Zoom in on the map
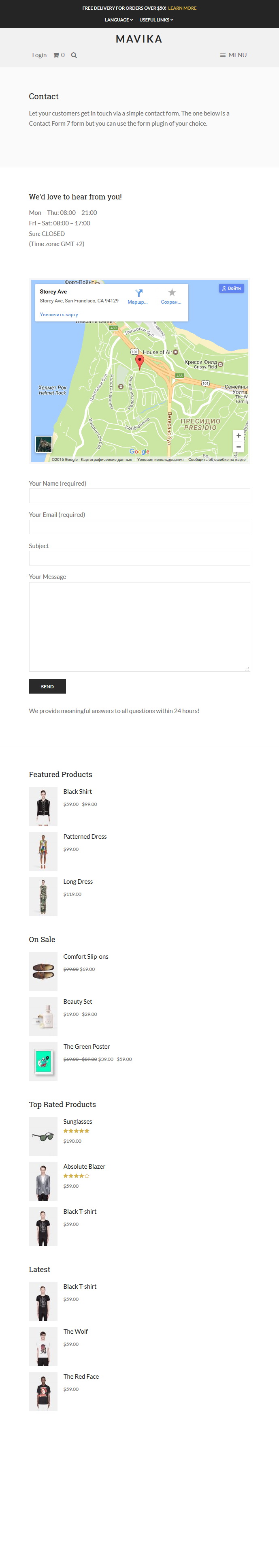This screenshot has height=1568, width=279. pyautogui.click(x=238, y=436)
